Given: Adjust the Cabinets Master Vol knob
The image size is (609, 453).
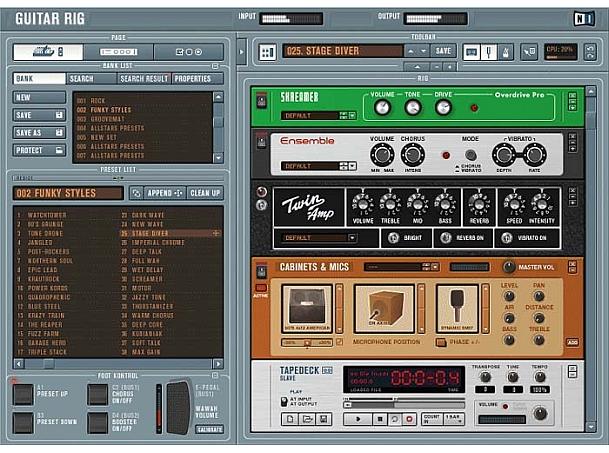Looking at the screenshot, I should click(x=509, y=267).
